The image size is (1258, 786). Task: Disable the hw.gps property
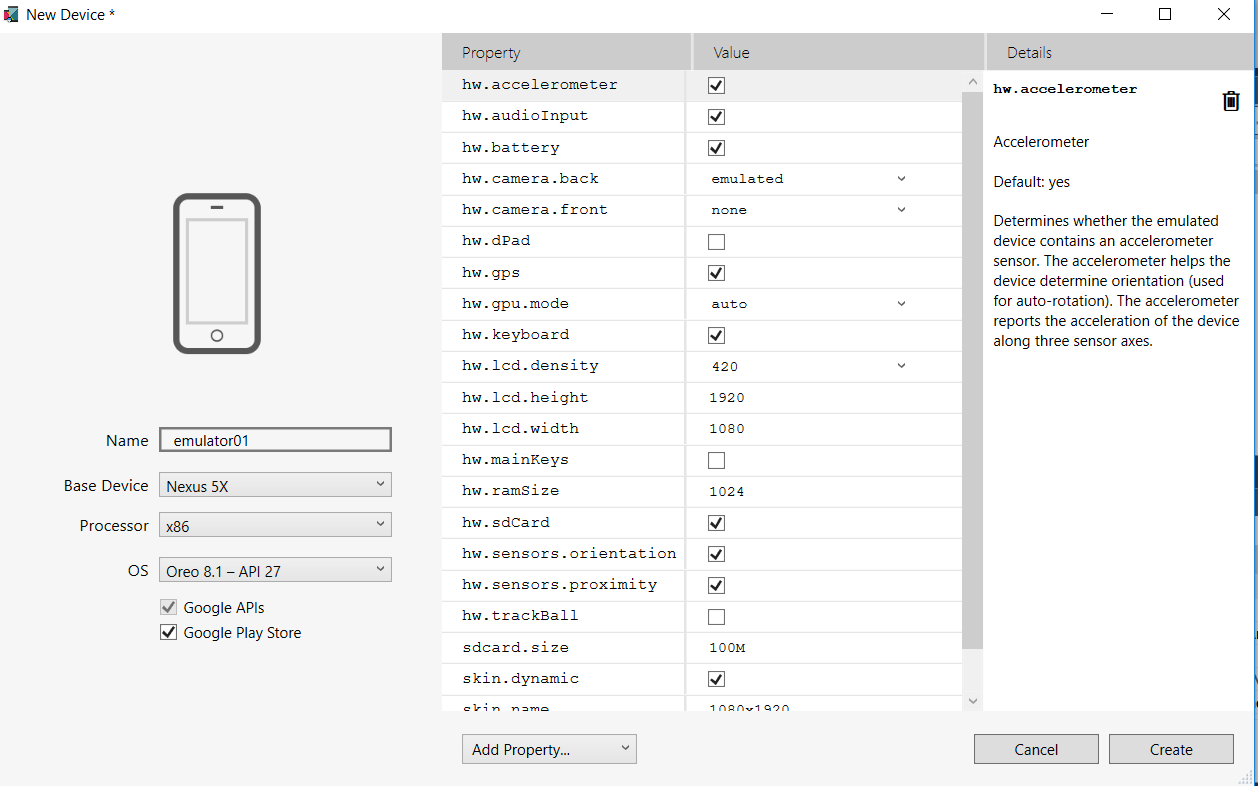pyautogui.click(x=716, y=272)
